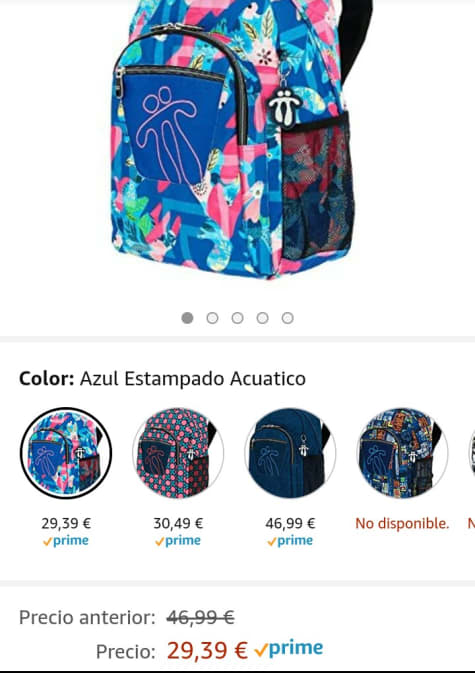
Task: Tap the 29,39 € price under first swatch
Action: pos(66,523)
